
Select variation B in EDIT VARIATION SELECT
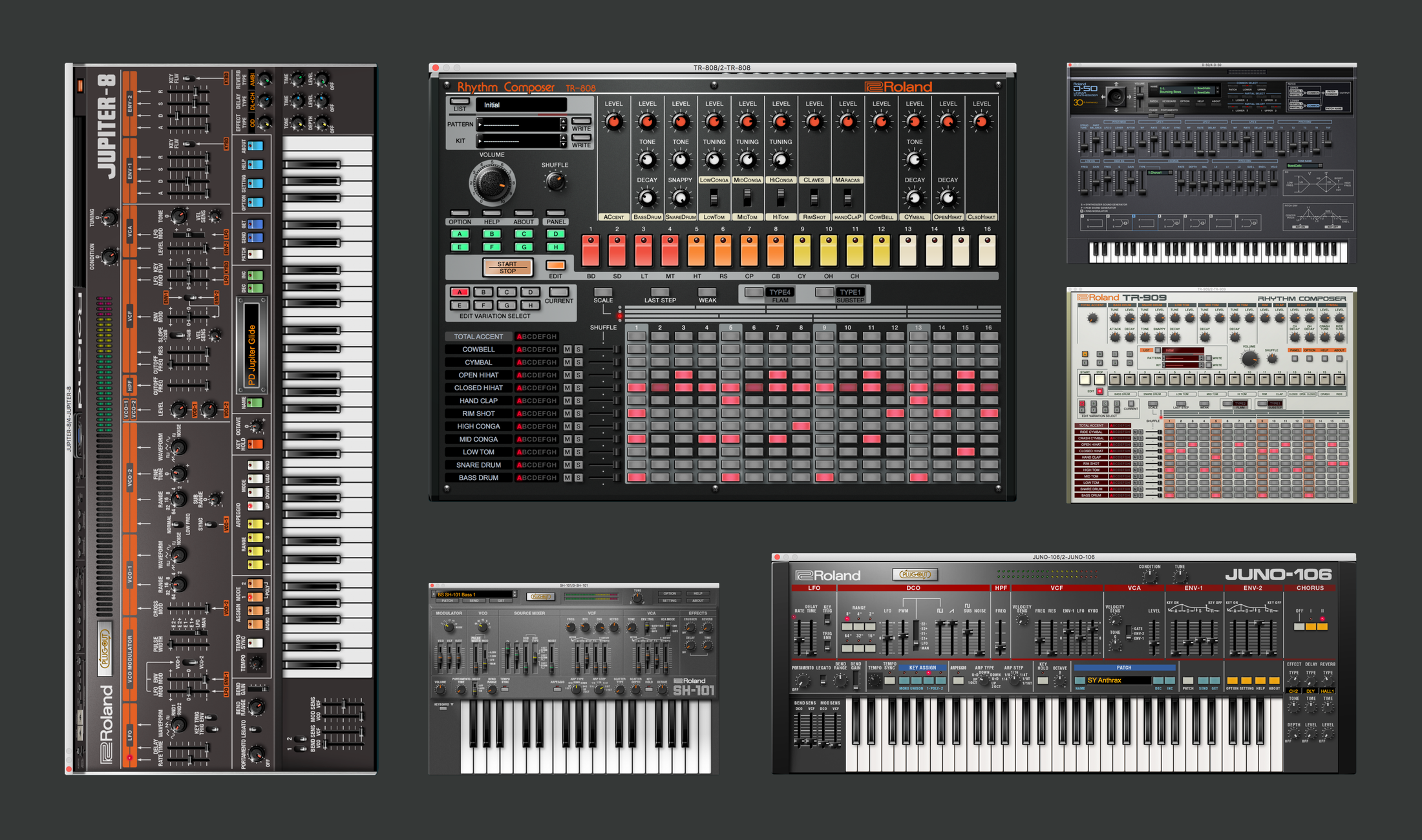coord(482,291)
